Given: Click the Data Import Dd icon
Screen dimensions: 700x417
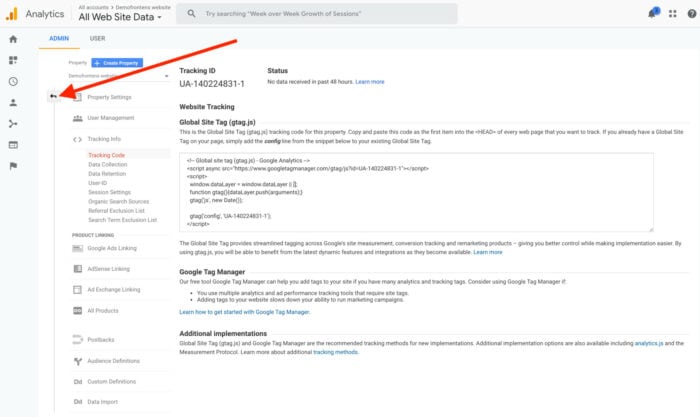Looking at the screenshot, I should point(78,402).
